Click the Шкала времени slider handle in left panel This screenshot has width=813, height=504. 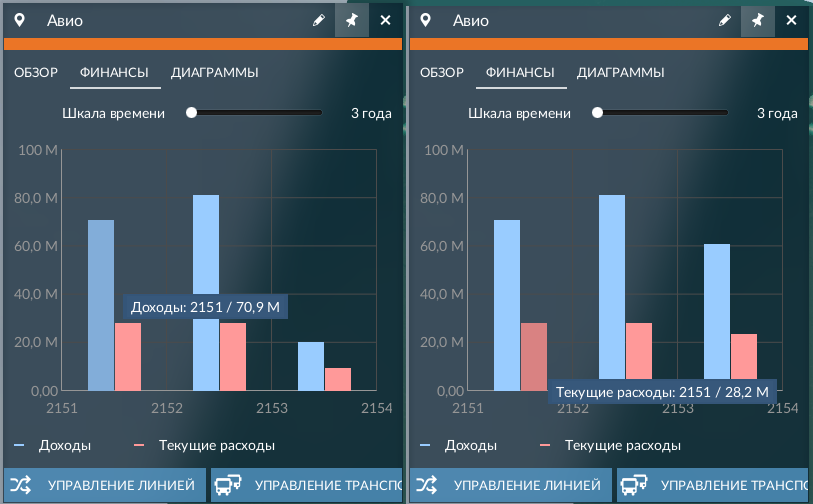[x=191, y=113]
